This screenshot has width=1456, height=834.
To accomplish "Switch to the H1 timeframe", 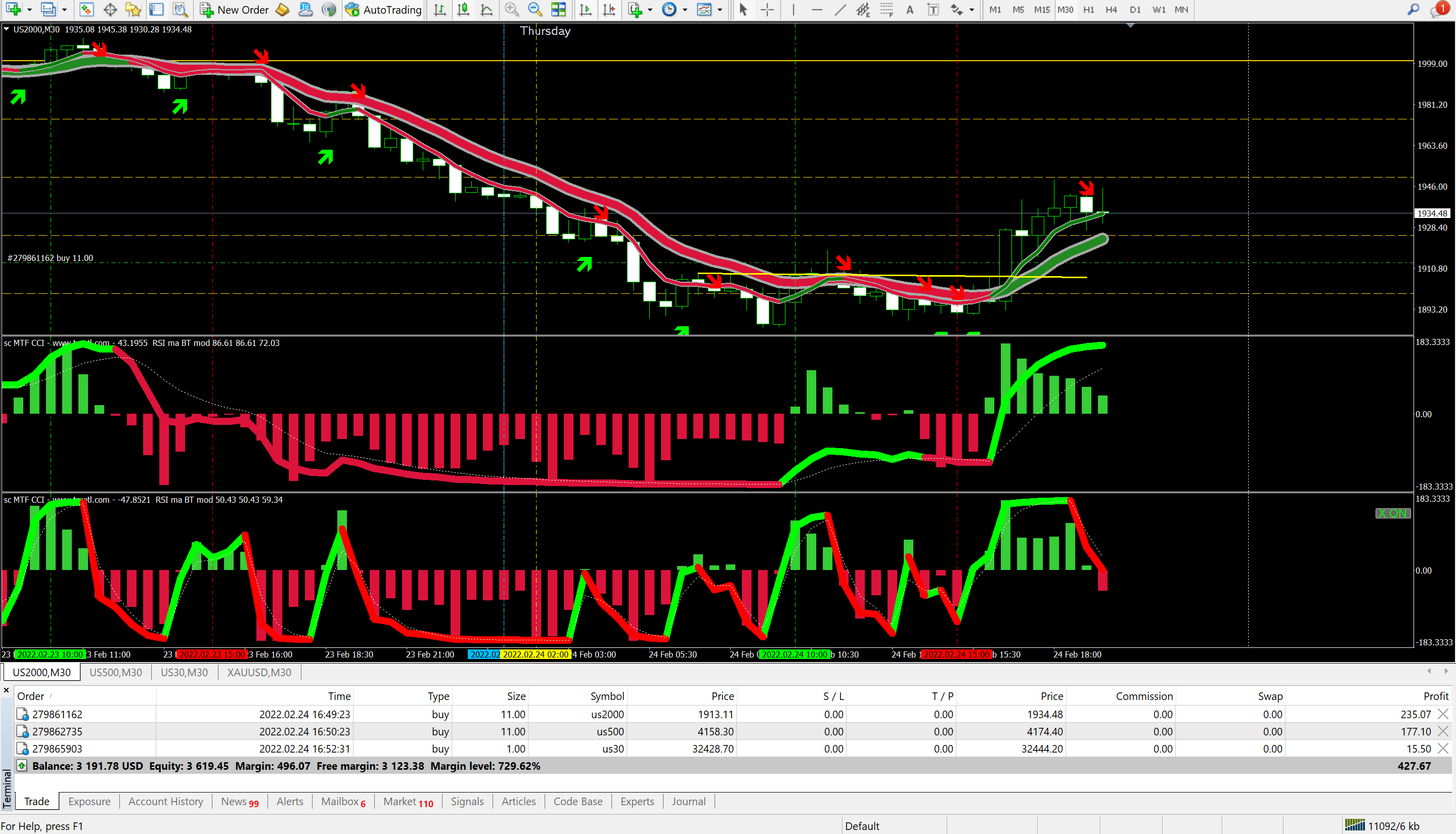I will pos(1088,10).
